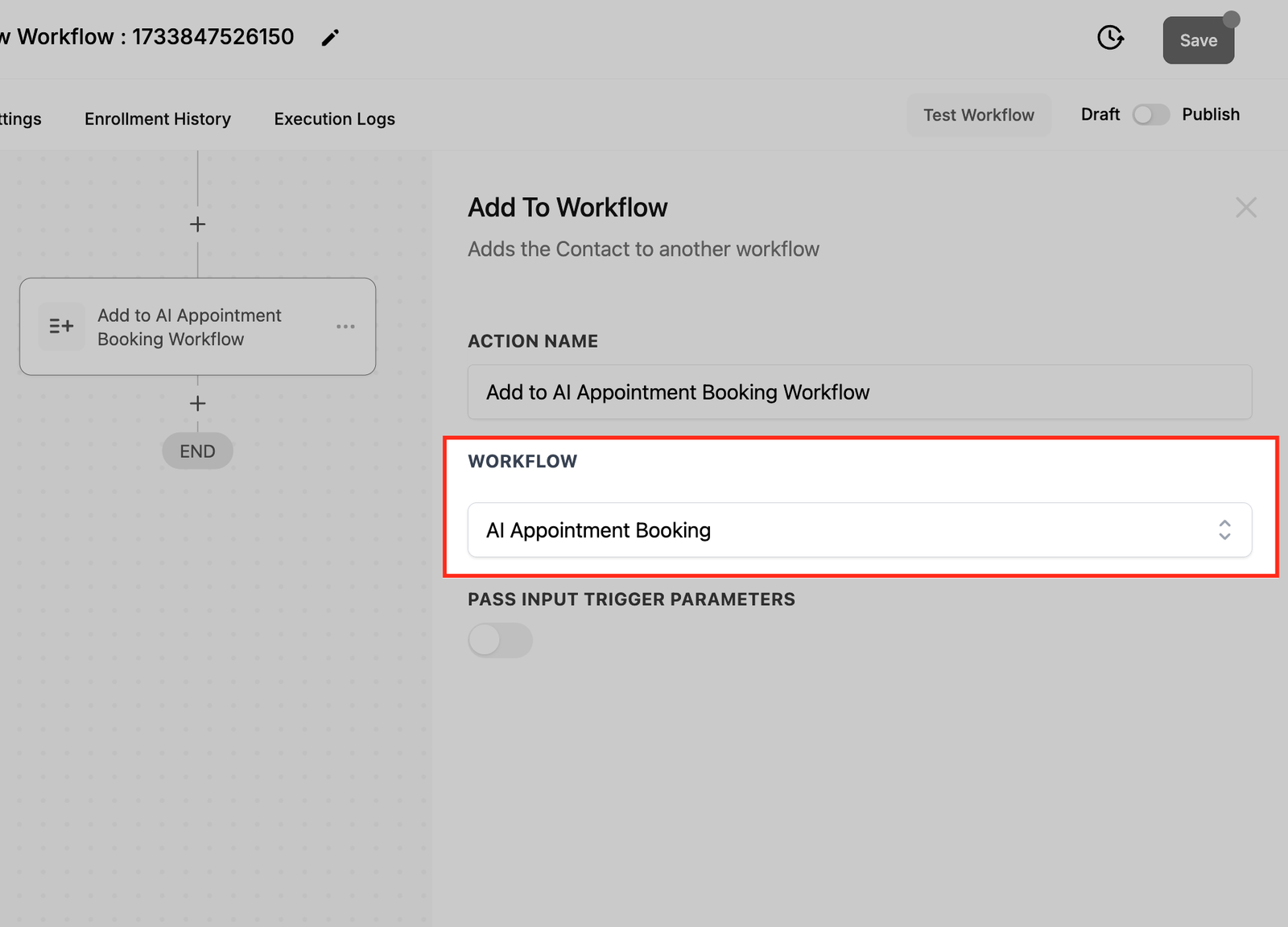This screenshot has height=927, width=1288.
Task: Select the END node on the canvas
Action: click(x=197, y=451)
